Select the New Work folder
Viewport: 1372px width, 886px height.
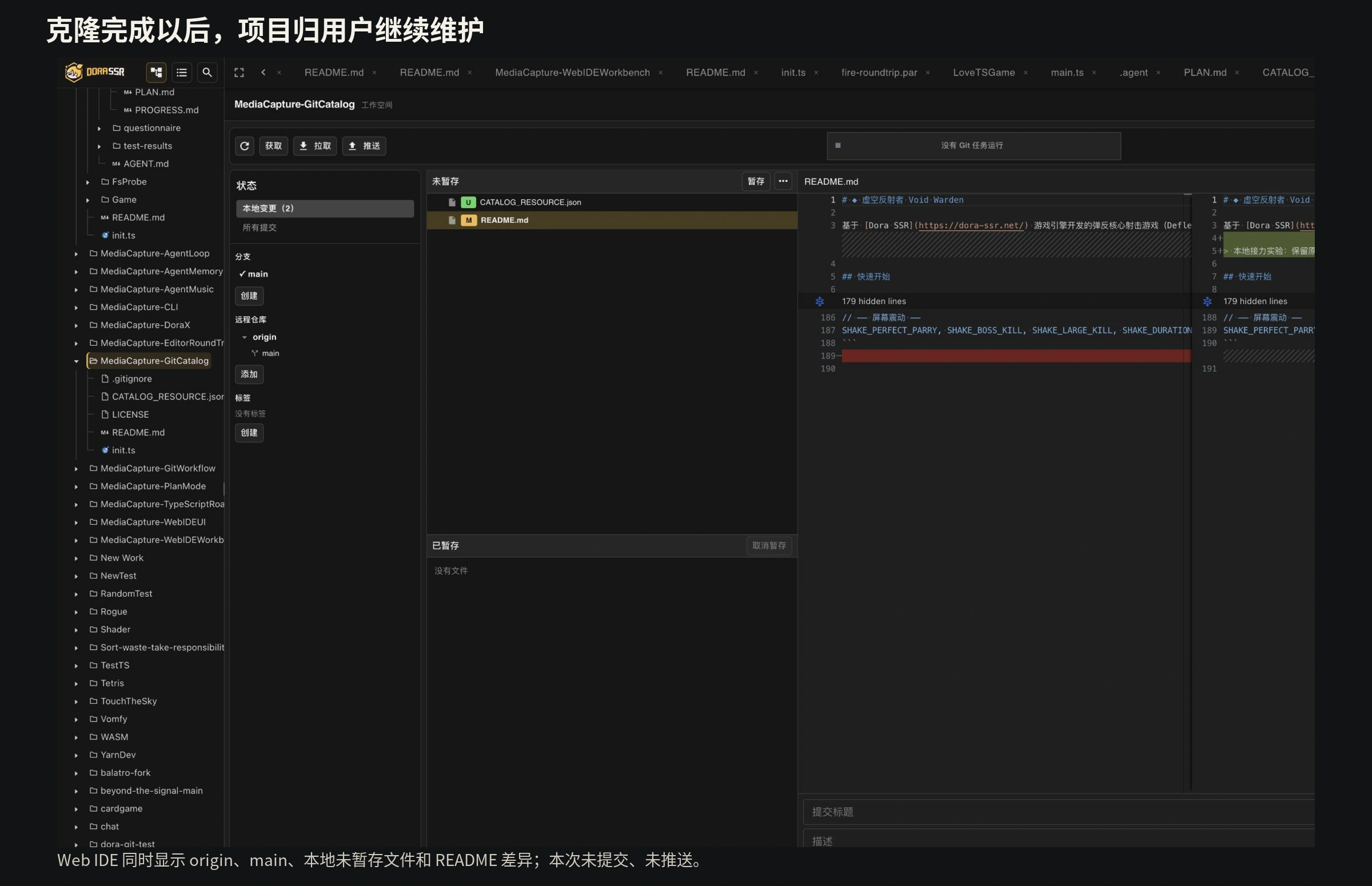point(116,558)
